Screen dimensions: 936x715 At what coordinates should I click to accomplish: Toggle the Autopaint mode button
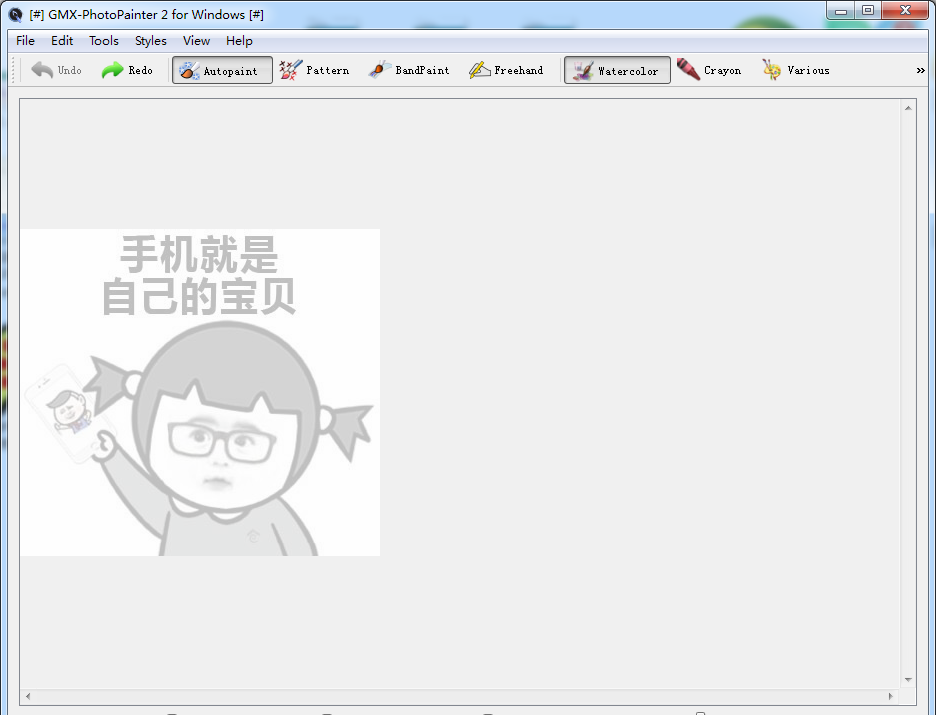pos(222,70)
